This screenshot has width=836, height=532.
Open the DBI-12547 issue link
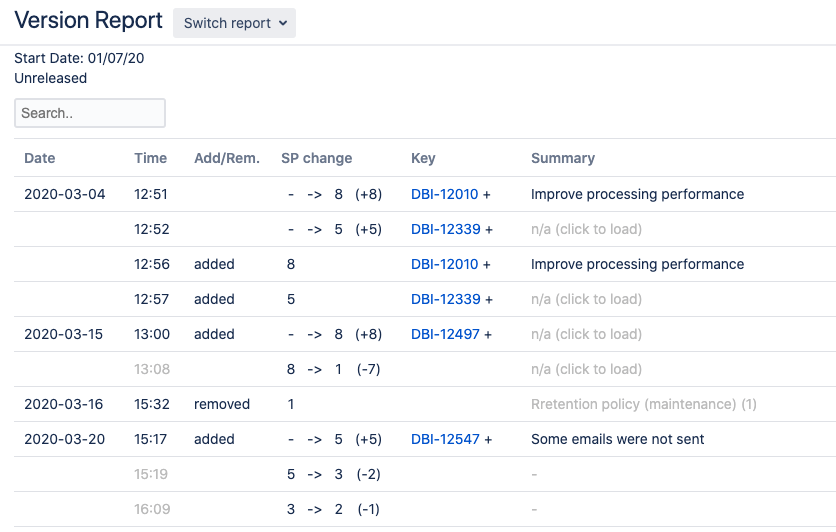445,439
